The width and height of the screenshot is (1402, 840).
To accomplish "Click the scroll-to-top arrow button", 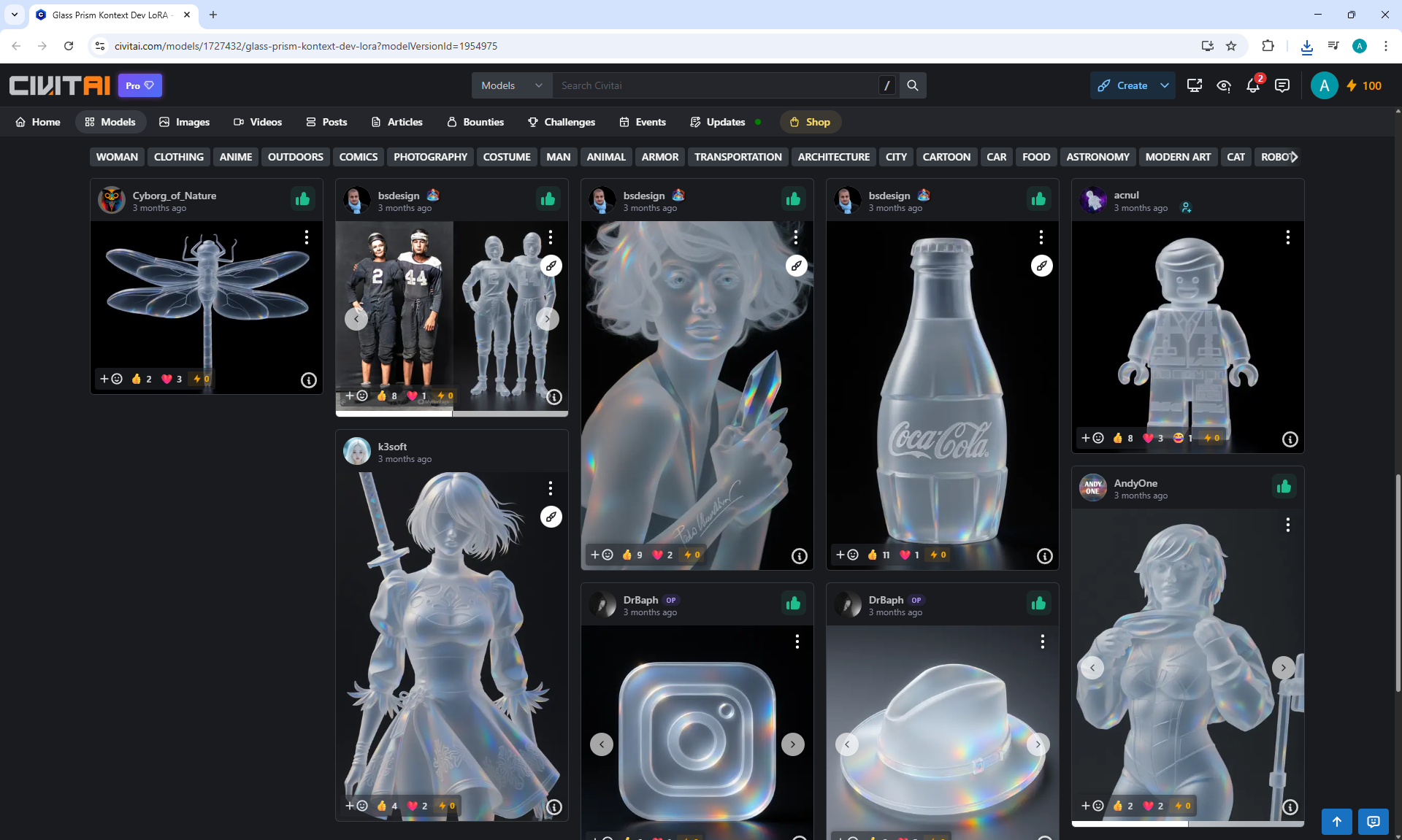I will pos(1336,821).
